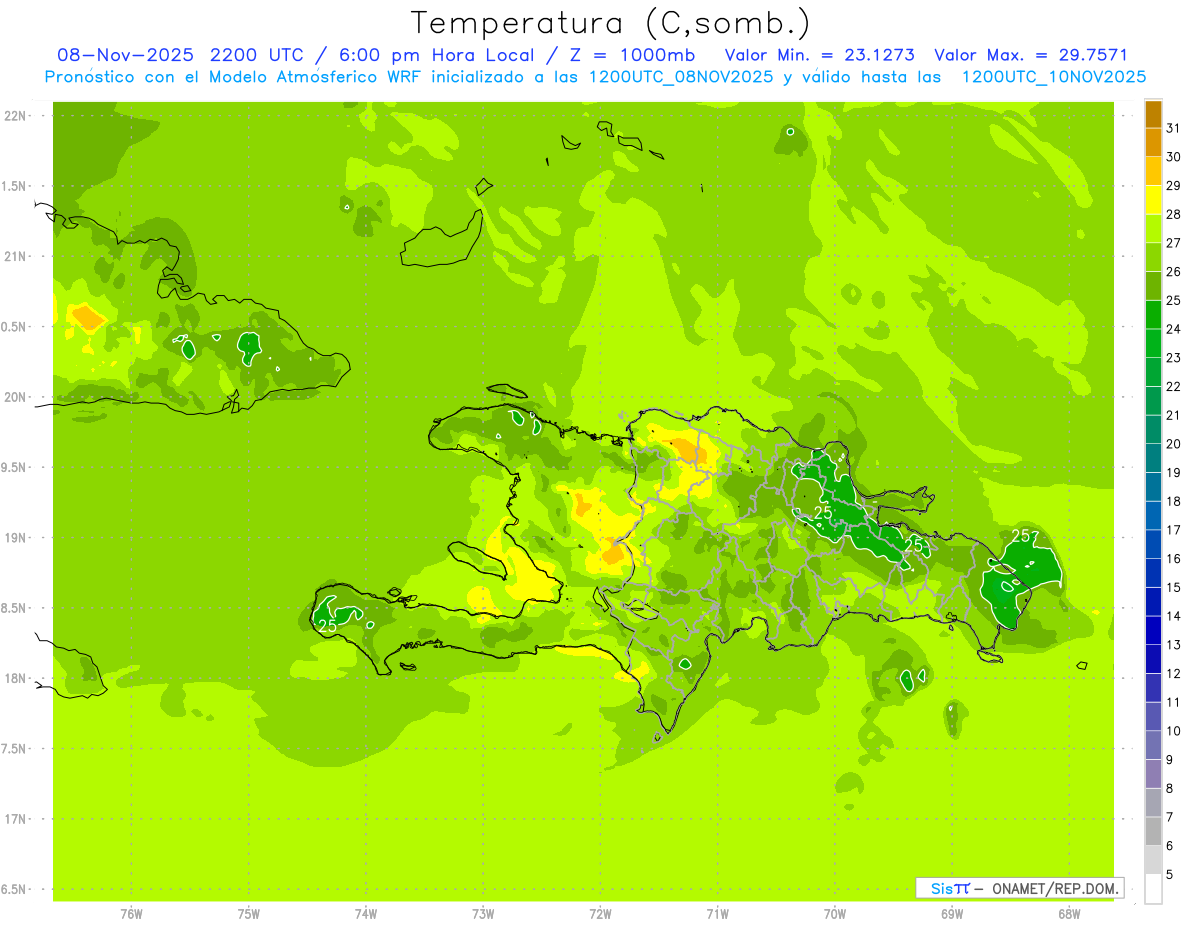Click the 68W longitude axis label
1200x927 pixels.
pos(1069,912)
